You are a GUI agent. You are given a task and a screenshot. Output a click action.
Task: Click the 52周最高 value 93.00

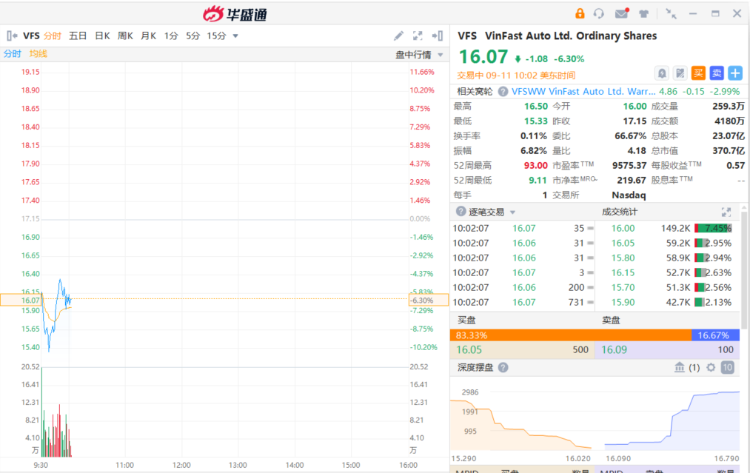tap(536, 165)
